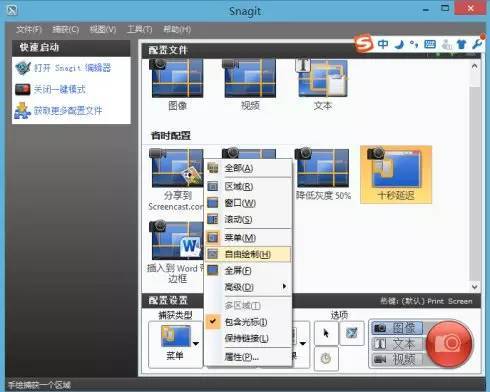
Task: Toggle 保持链接(L) keep links option
Action: point(248,338)
